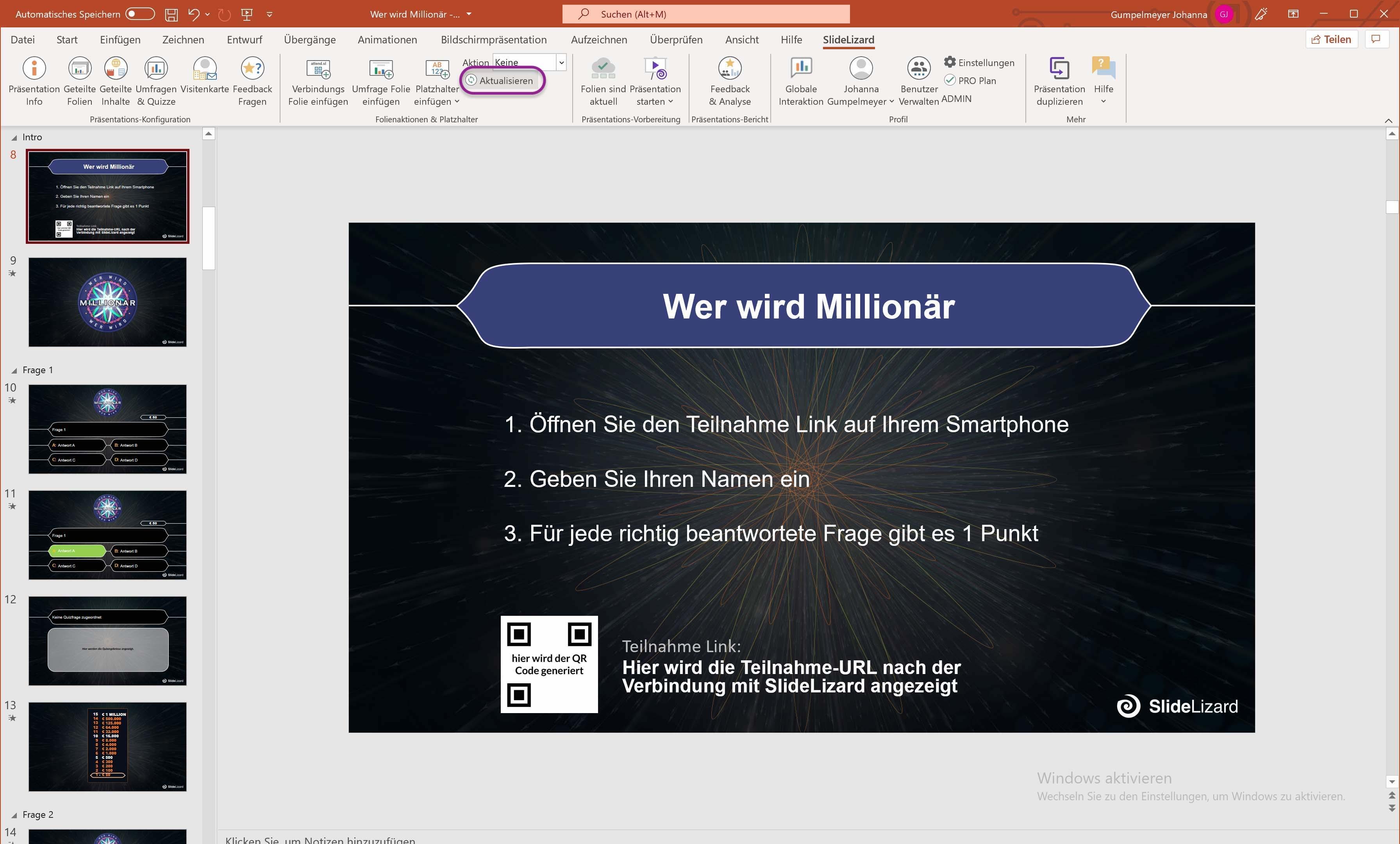The height and width of the screenshot is (844, 1400).
Task: Open the Datei menu
Action: 22,40
